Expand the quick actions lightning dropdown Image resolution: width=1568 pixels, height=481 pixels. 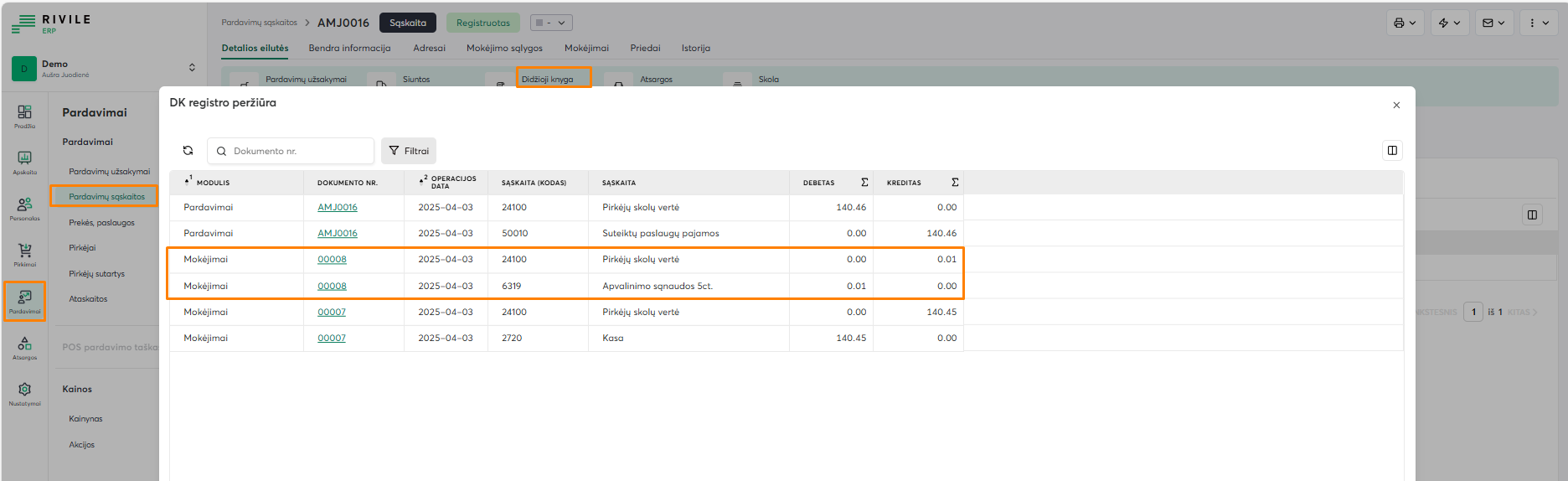pyautogui.click(x=1449, y=23)
